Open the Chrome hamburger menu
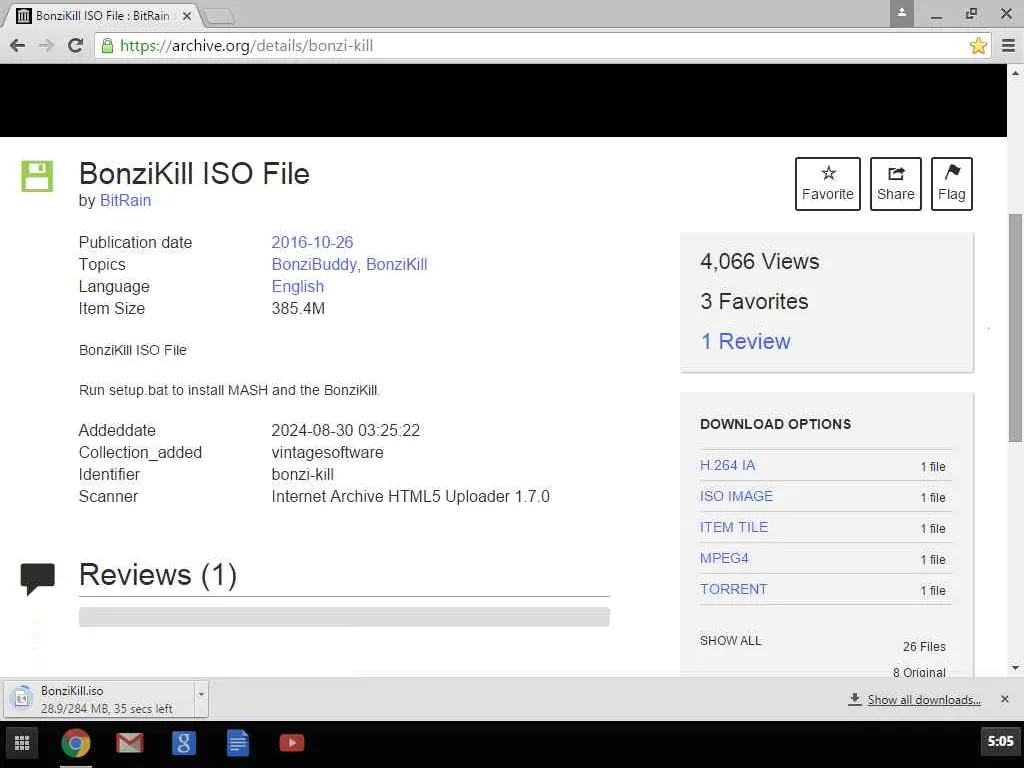This screenshot has width=1024, height=768. coord(1008,45)
